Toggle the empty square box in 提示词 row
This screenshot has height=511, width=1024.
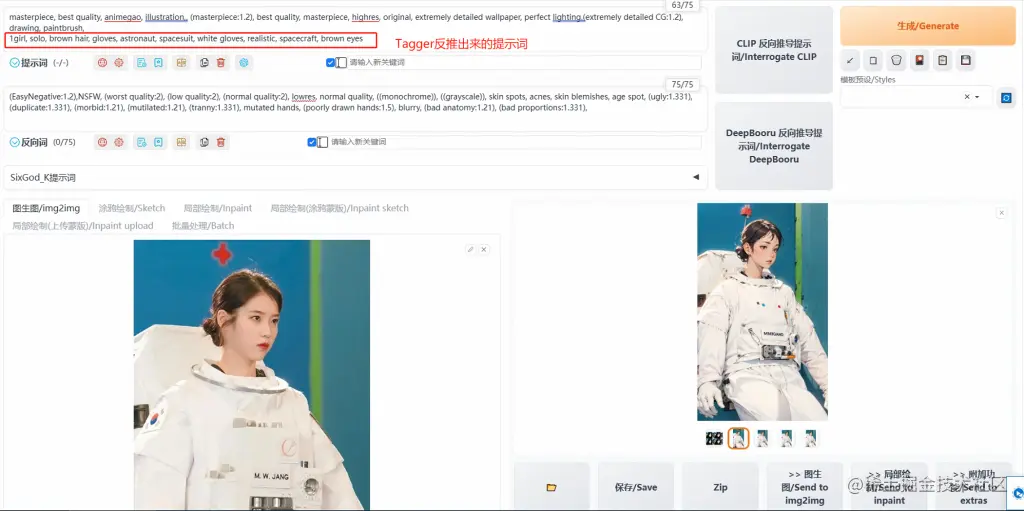(x=341, y=63)
